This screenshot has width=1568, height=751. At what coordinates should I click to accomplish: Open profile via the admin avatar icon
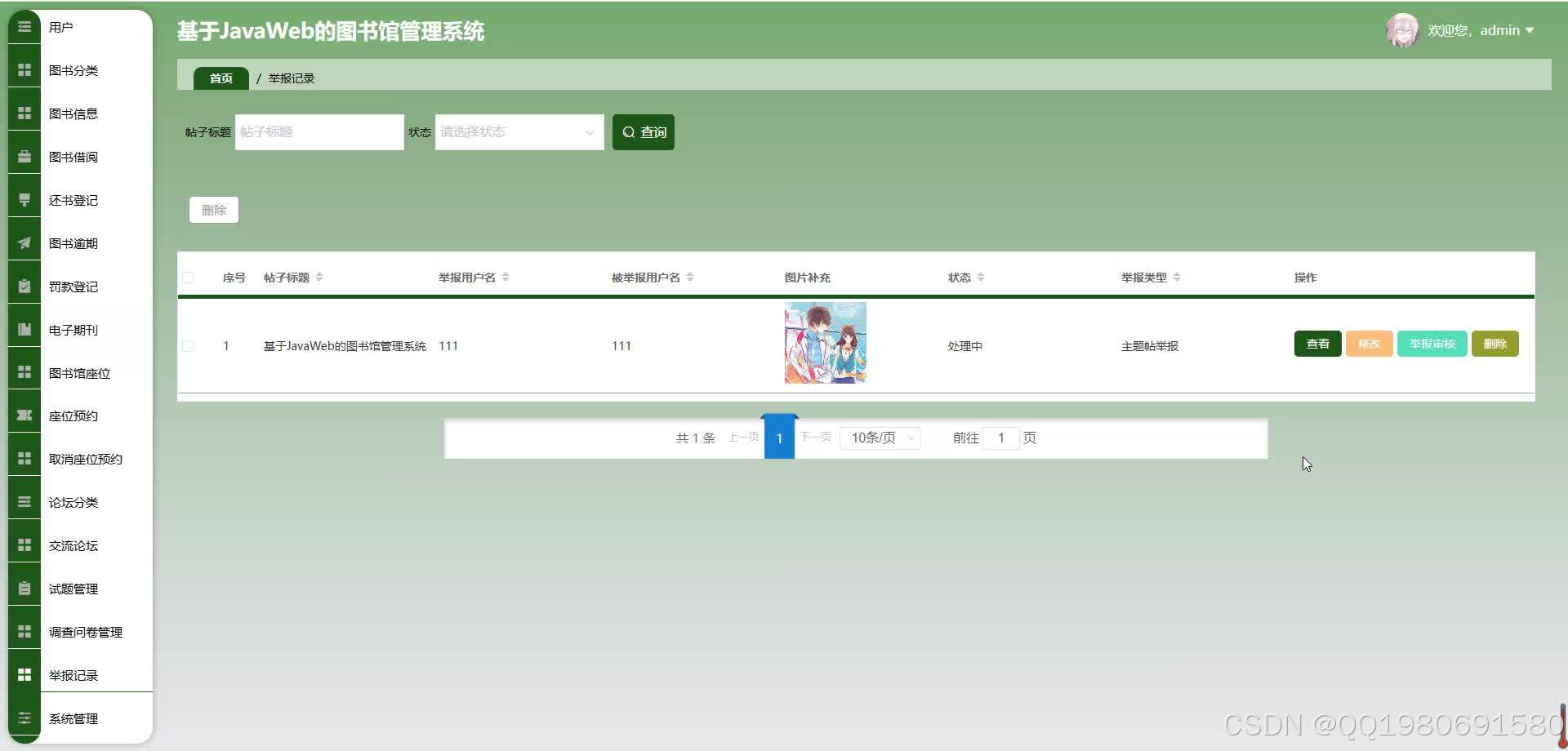(1402, 30)
